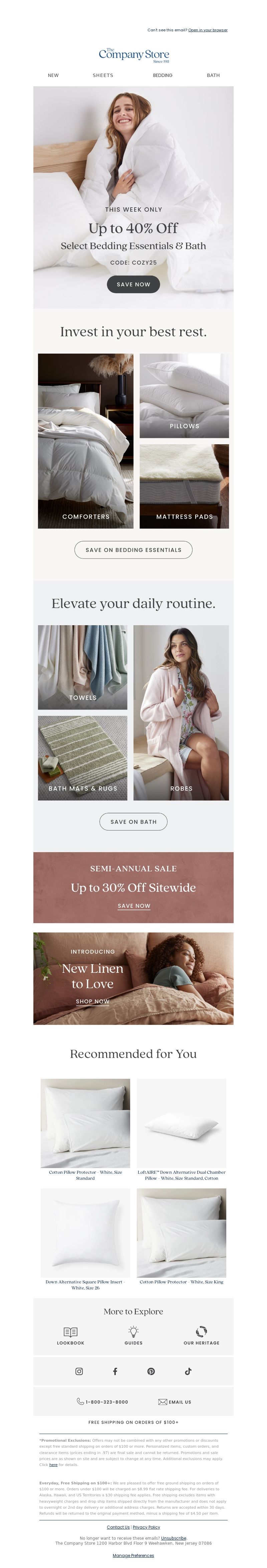267x1568 pixels.
Task: Call the 1-800-323-8000 phone icon
Action: (x=80, y=1401)
